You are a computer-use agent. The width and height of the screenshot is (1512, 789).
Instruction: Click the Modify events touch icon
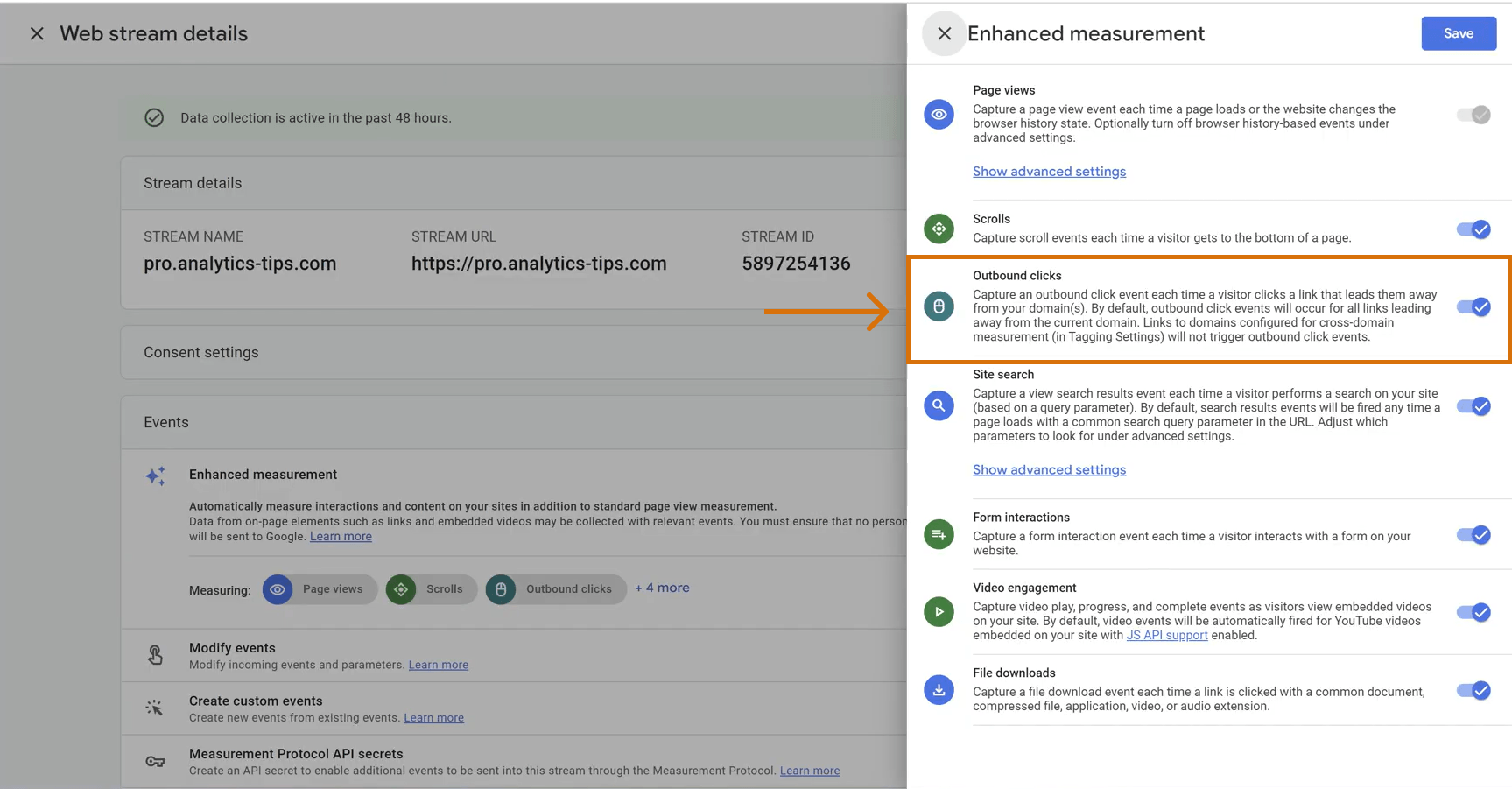point(155,655)
